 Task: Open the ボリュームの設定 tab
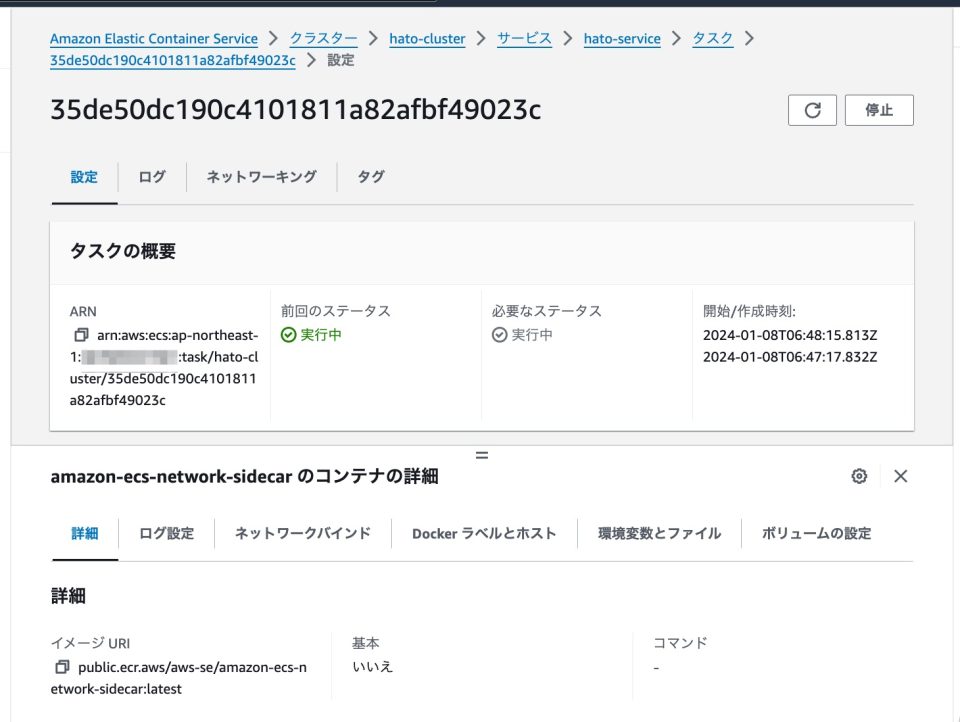(x=818, y=534)
